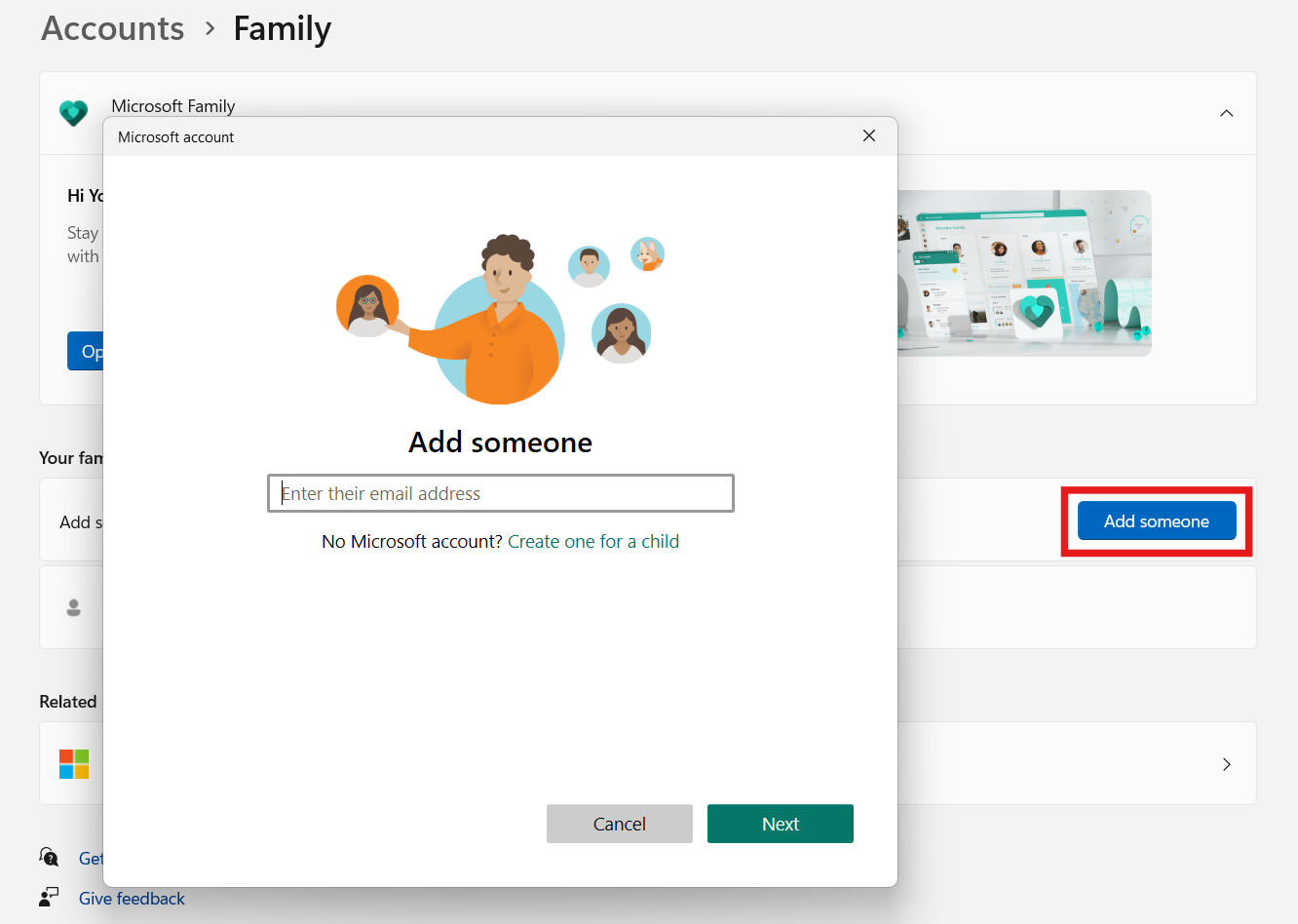This screenshot has width=1298, height=924.
Task: Open the Accounts breadcrumb
Action: pyautogui.click(x=111, y=28)
